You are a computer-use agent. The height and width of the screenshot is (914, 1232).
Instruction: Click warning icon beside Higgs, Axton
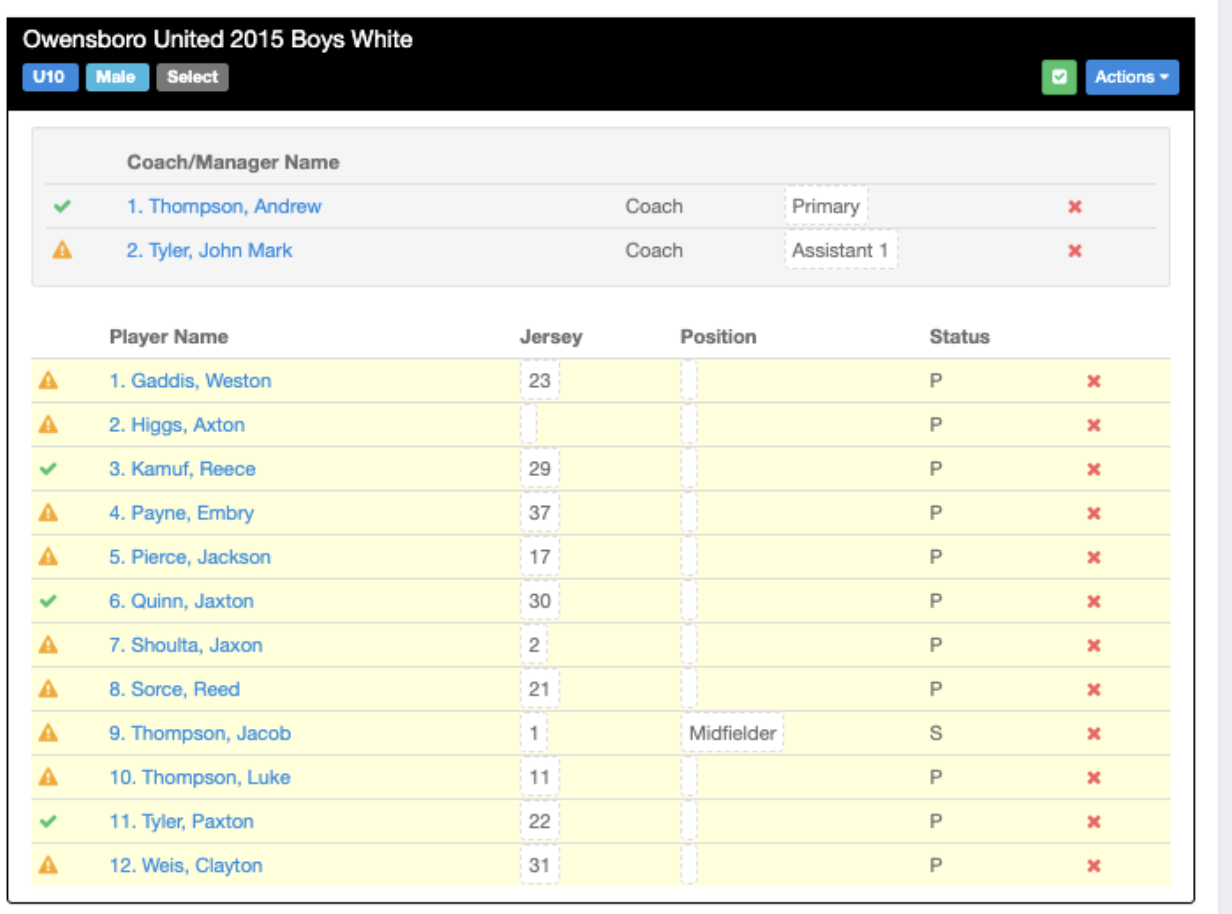(48, 425)
